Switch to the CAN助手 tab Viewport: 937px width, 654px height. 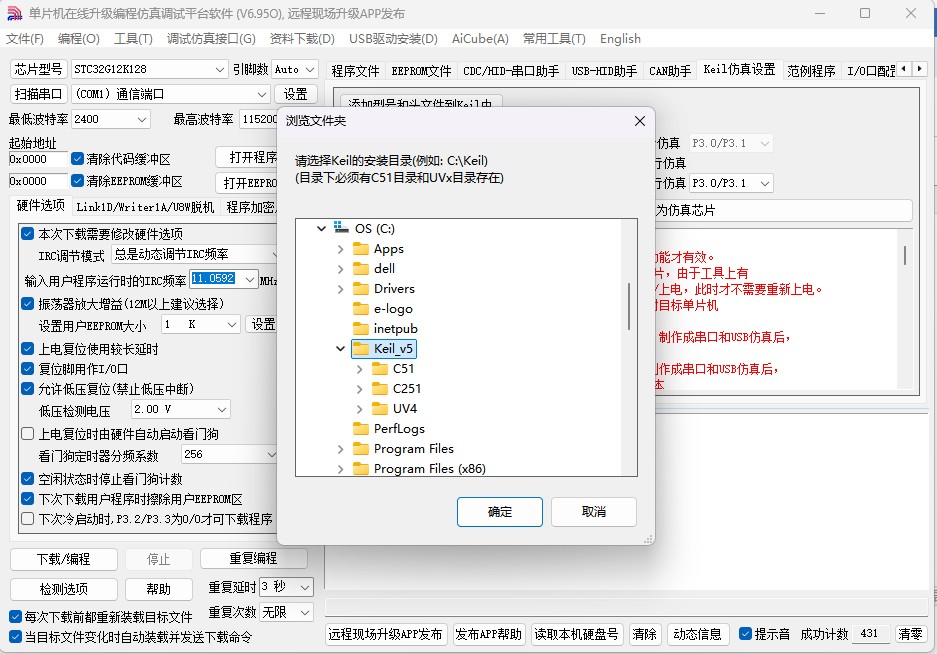(670, 71)
